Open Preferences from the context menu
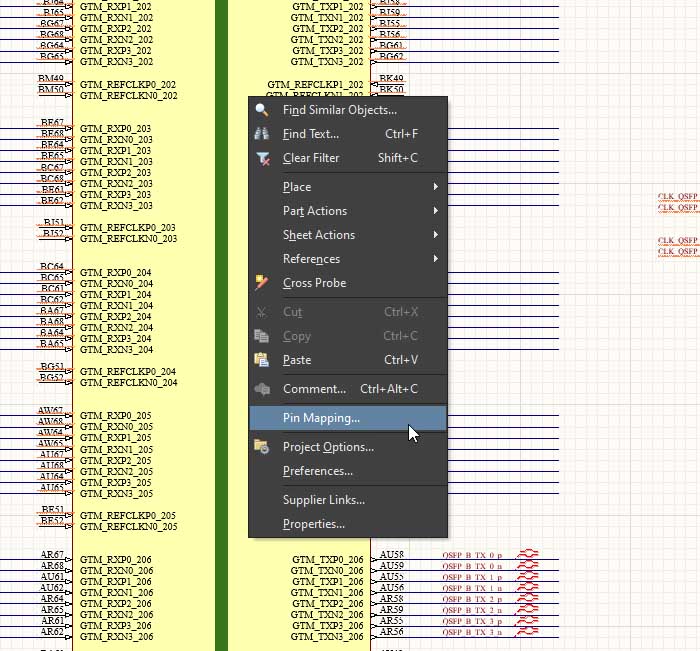 coord(317,471)
